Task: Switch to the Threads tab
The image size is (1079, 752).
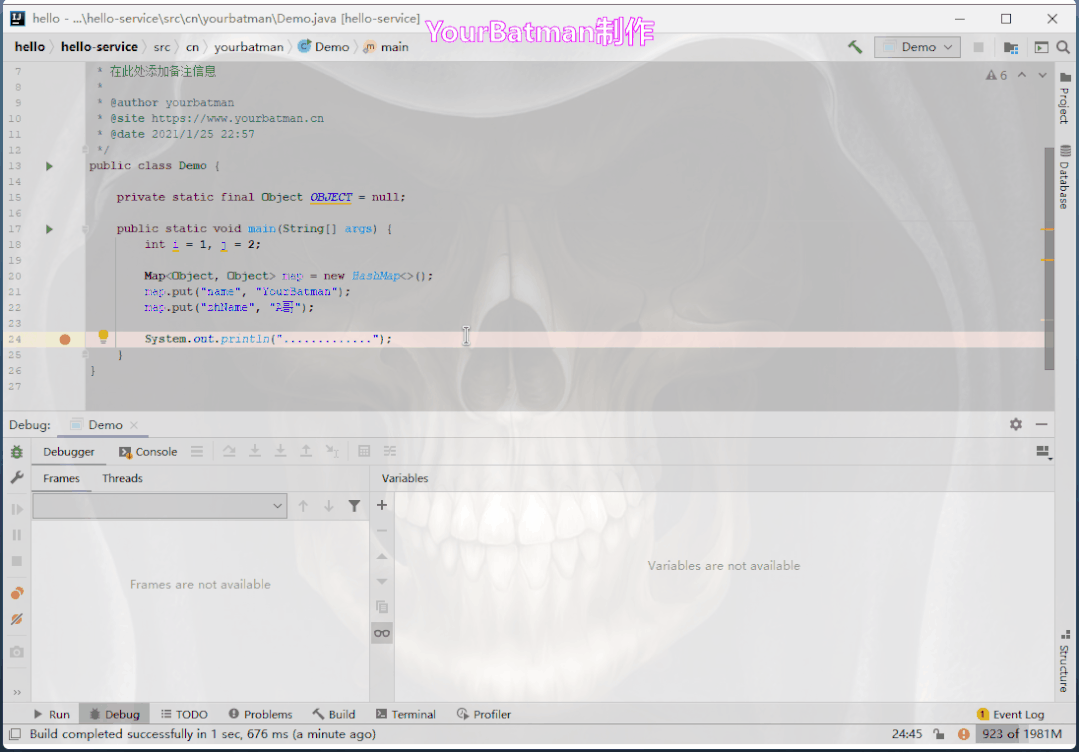Action: click(122, 479)
